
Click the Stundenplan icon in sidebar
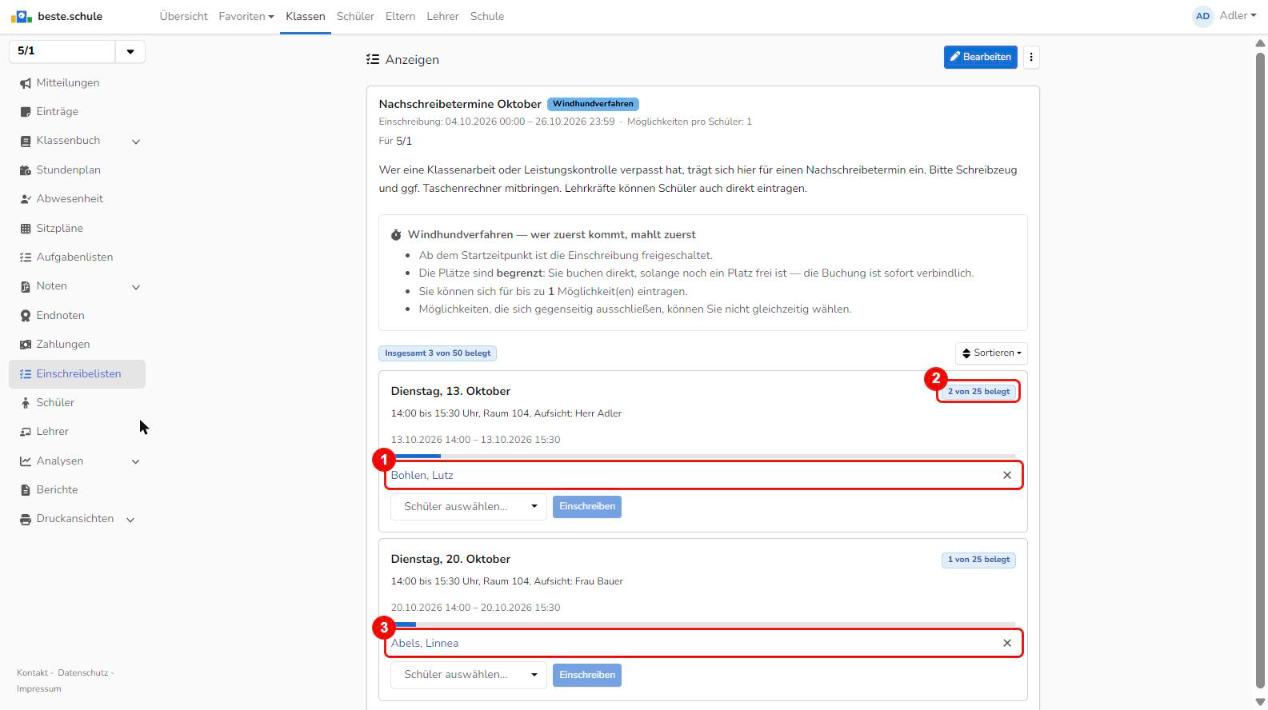tap(24, 170)
